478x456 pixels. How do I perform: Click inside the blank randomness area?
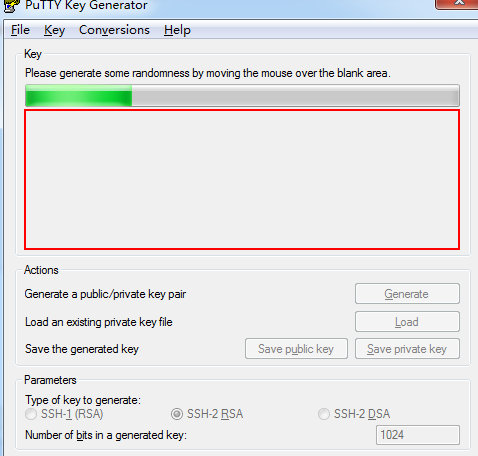tap(242, 179)
